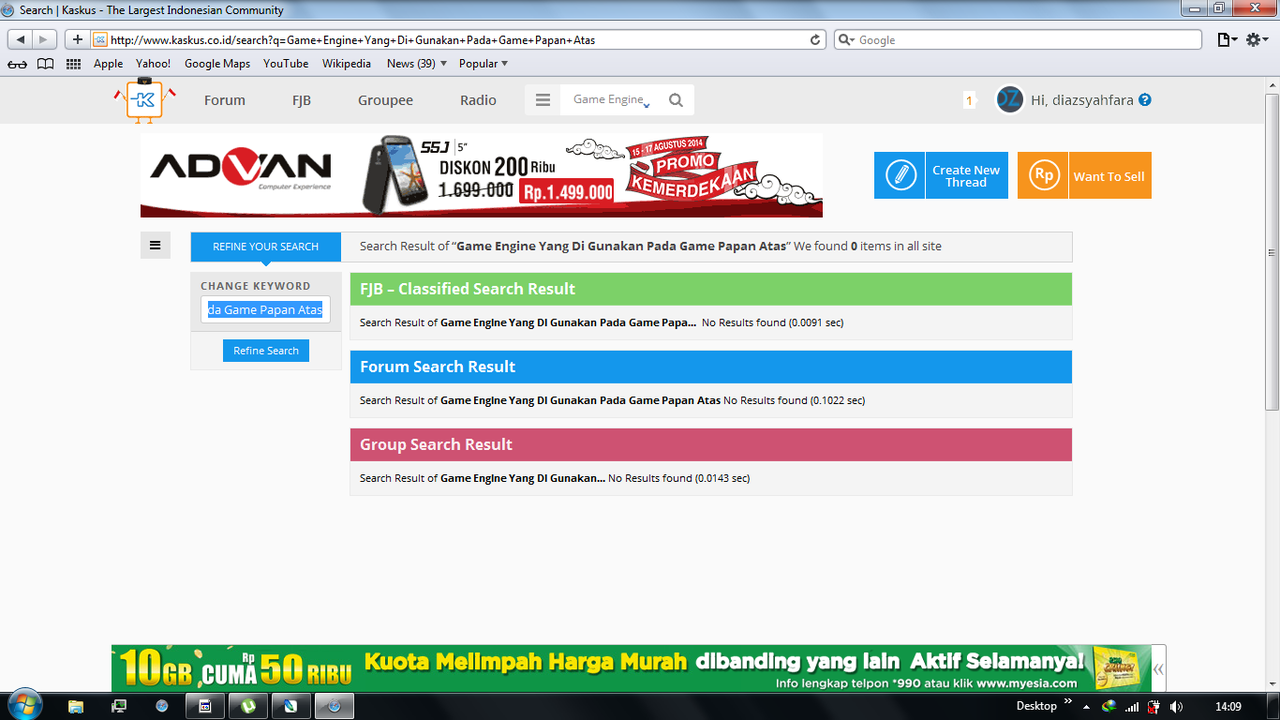Open the Advan promo banner ad
1280x720 pixels.
coord(481,175)
